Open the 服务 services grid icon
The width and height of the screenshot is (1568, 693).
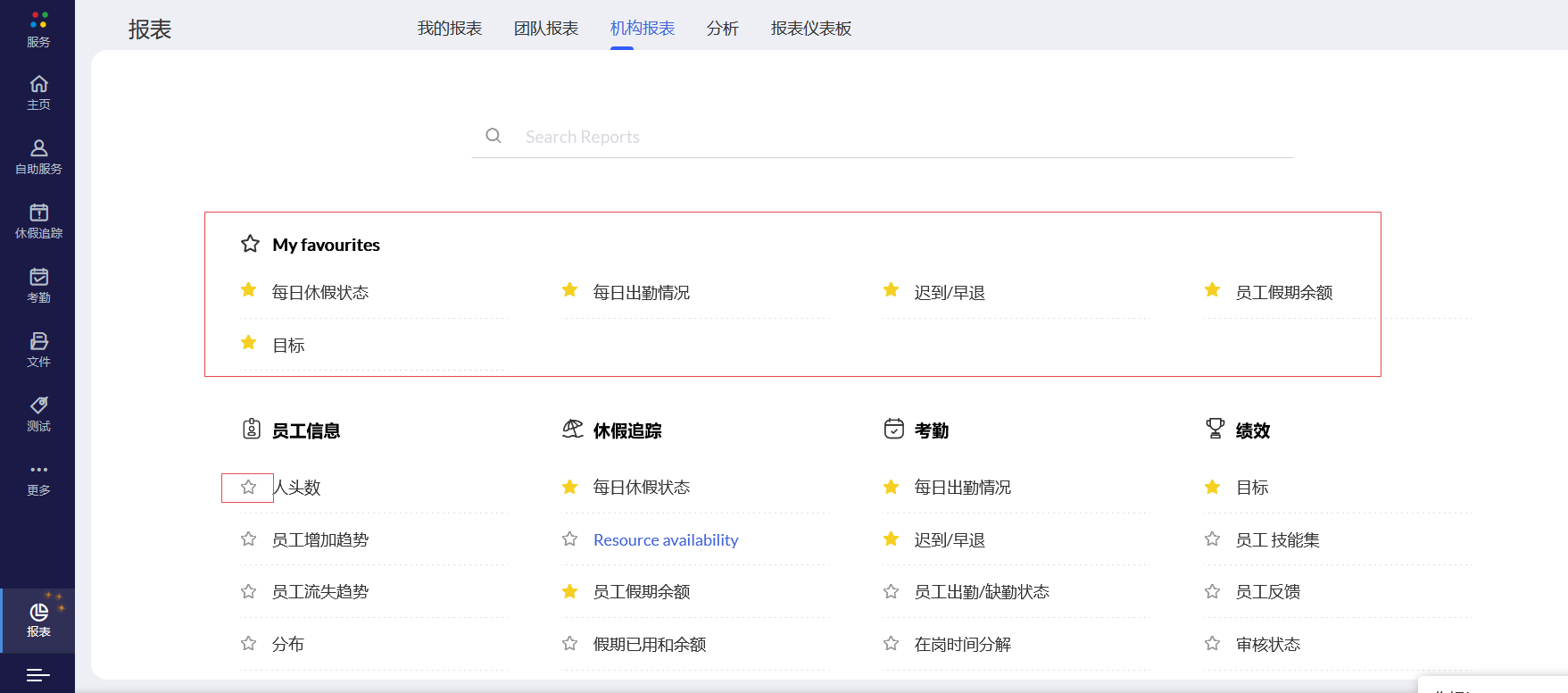[38, 29]
